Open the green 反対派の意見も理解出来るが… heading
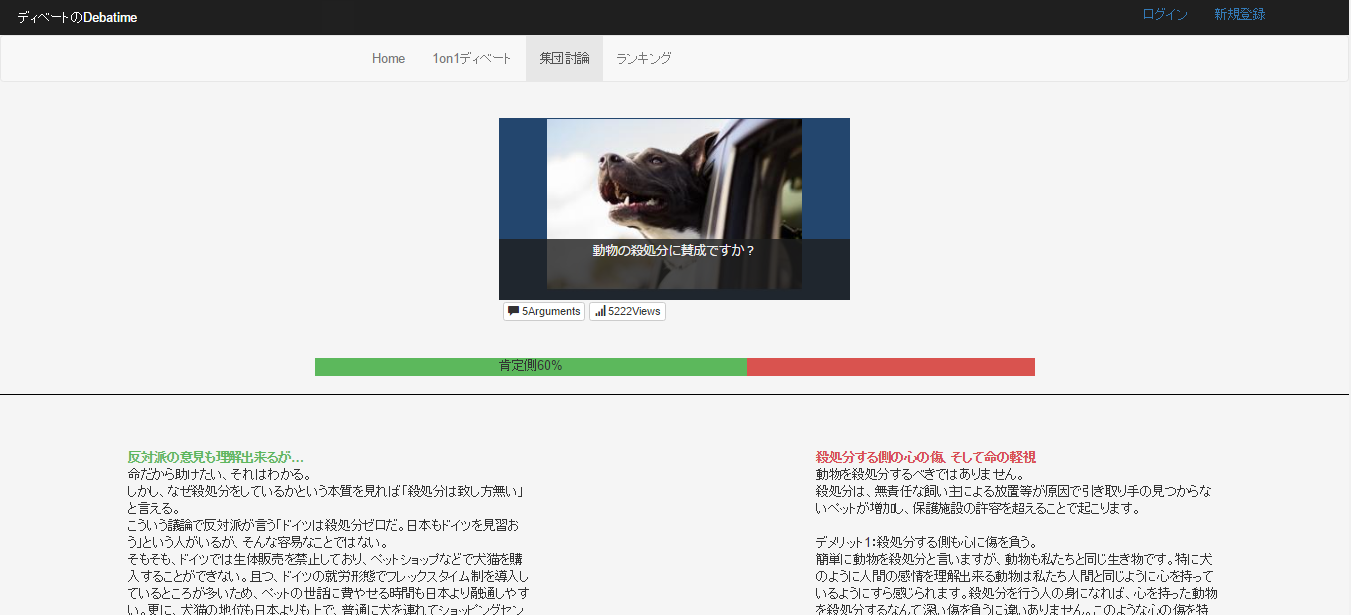The height and width of the screenshot is (615, 1351). (x=215, y=457)
